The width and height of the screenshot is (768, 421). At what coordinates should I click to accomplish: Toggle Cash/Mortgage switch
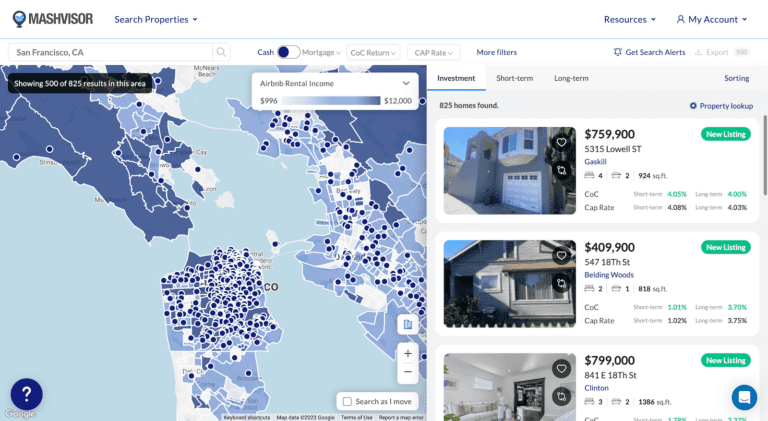[x=288, y=52]
